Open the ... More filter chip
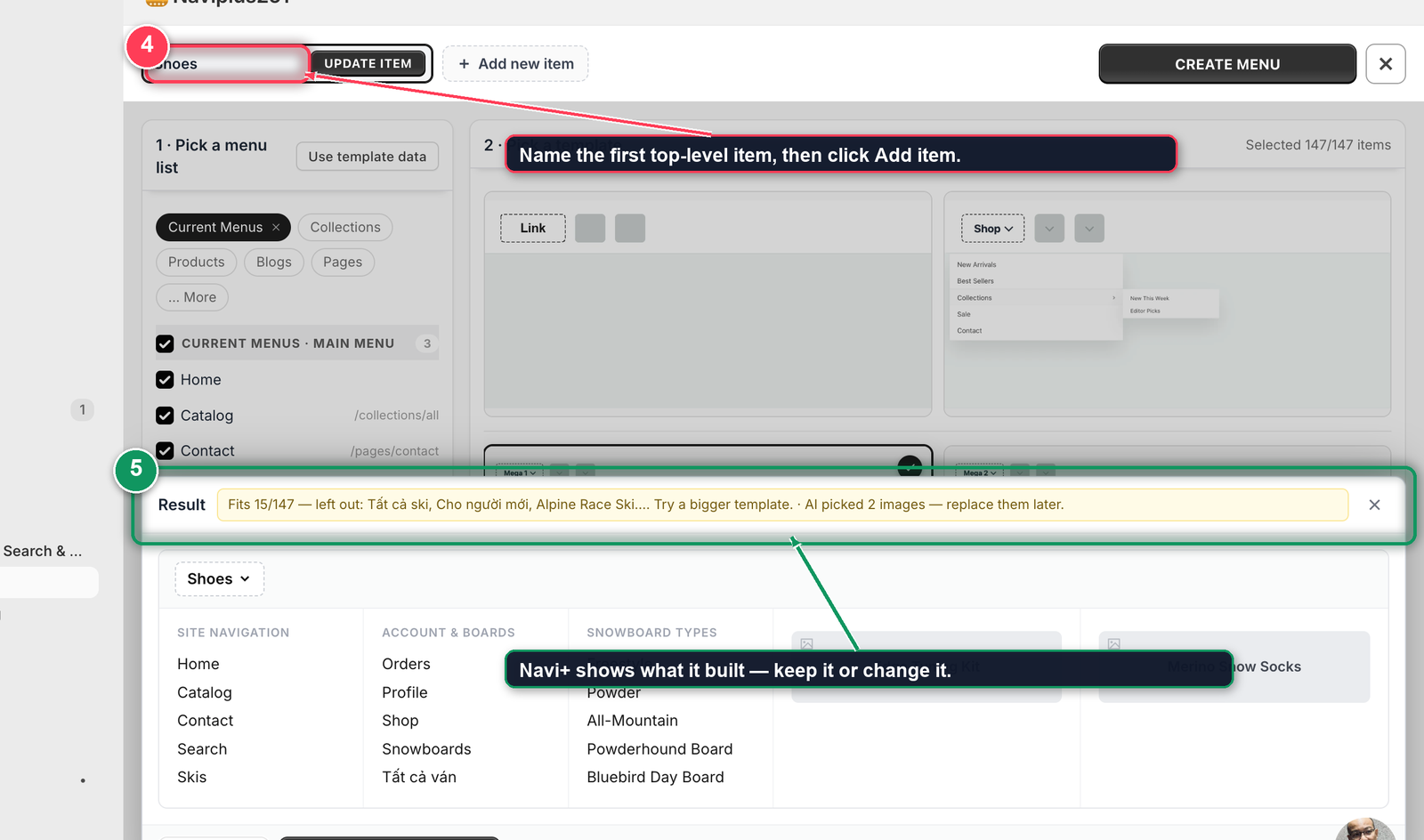1424x840 pixels. coord(192,297)
